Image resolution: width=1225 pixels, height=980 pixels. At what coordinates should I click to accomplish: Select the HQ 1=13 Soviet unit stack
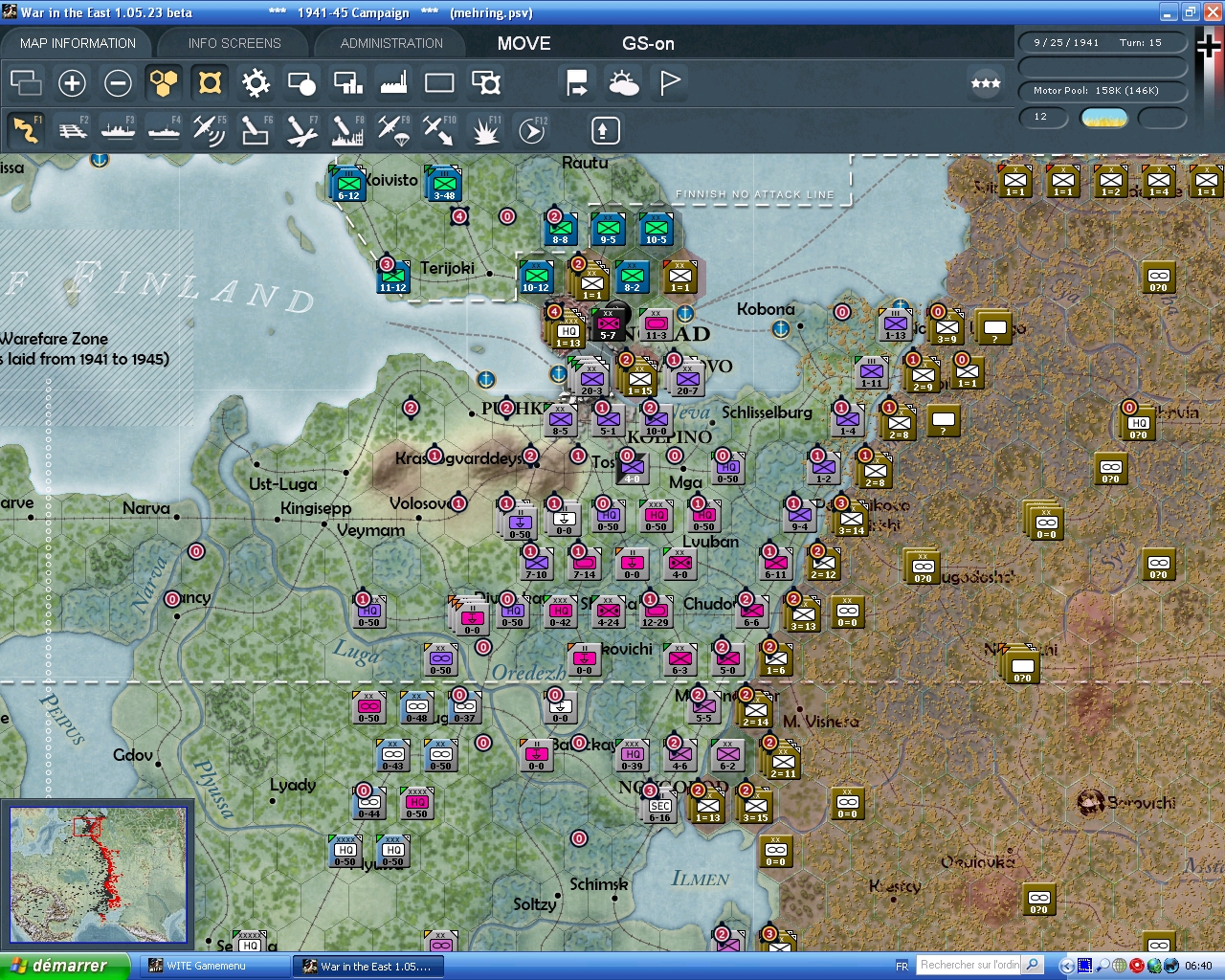tap(568, 331)
